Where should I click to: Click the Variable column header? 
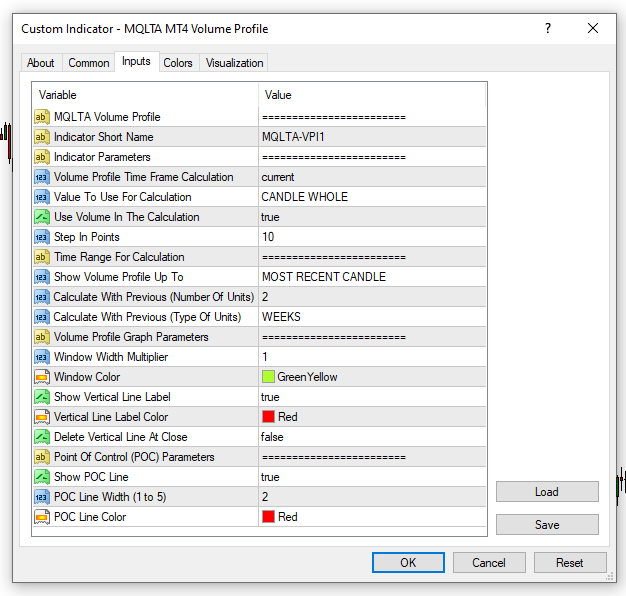point(145,95)
